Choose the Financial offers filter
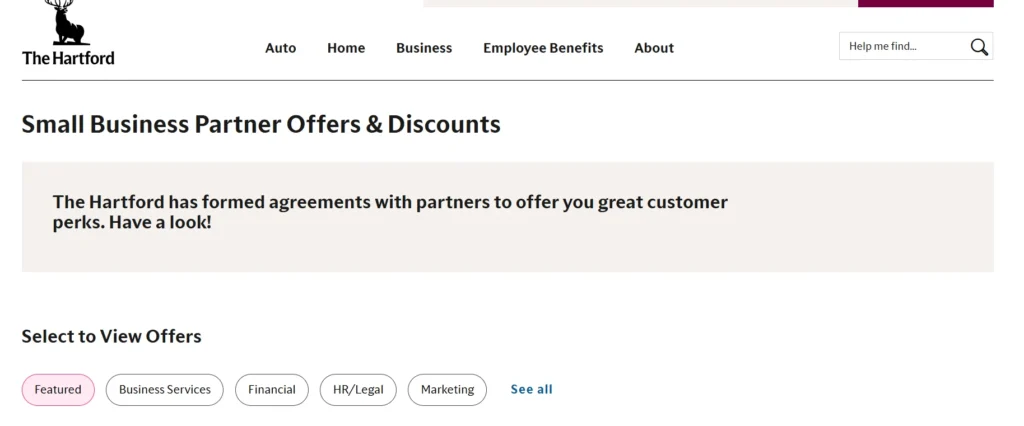The image size is (1024, 426). tap(272, 389)
